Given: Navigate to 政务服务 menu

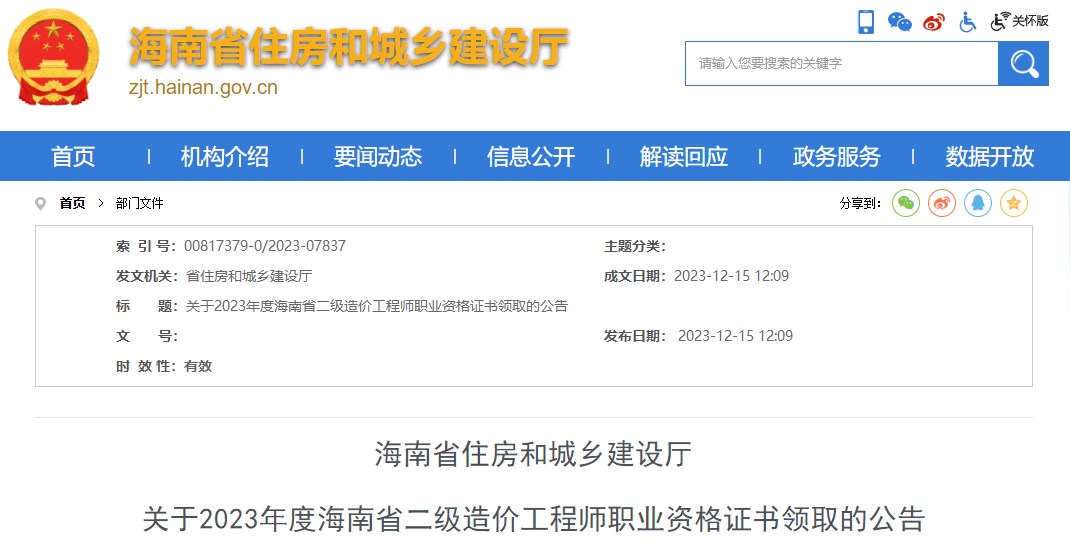Looking at the screenshot, I should pos(837,156).
